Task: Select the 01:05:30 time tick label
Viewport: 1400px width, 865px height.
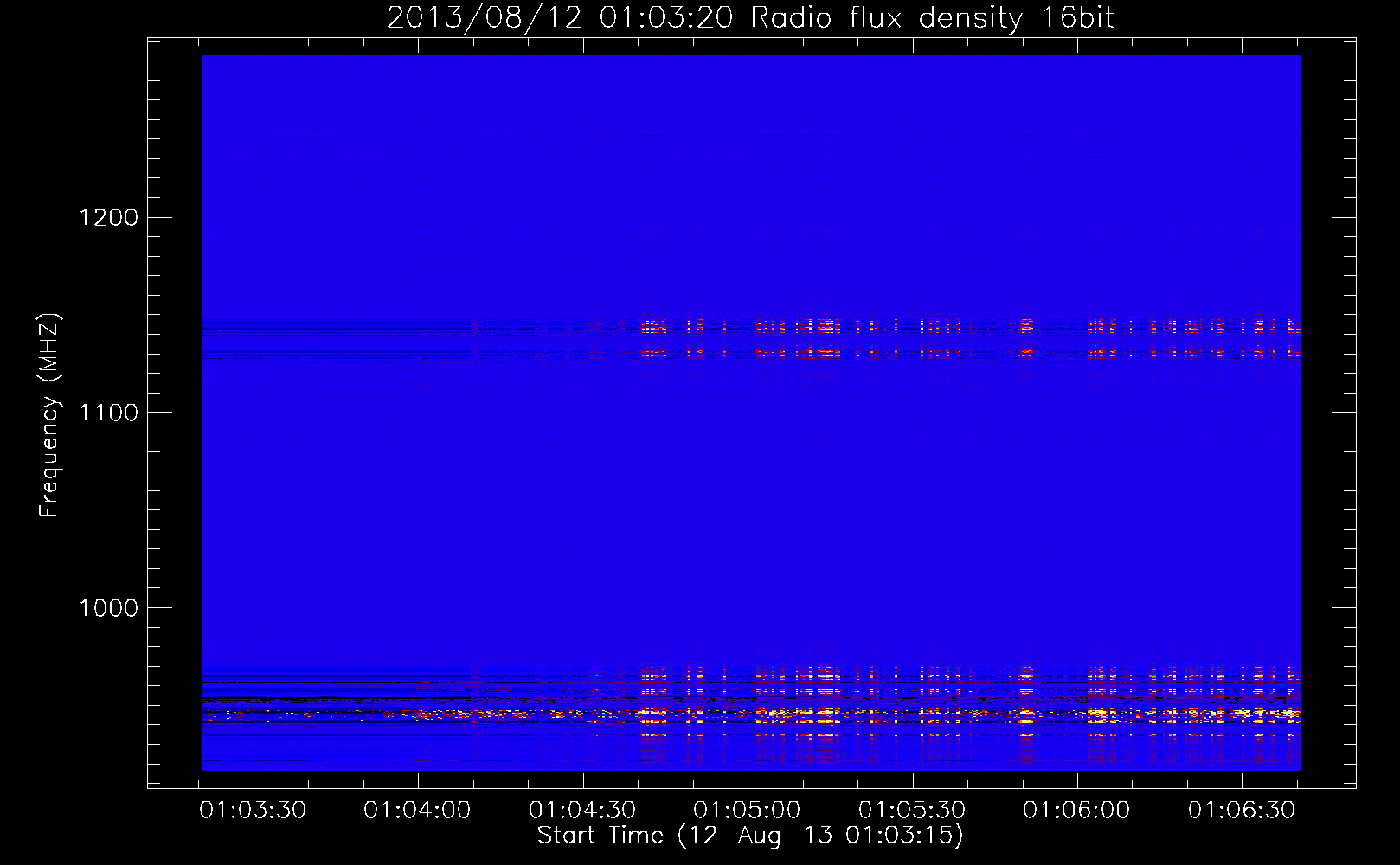Action: click(x=912, y=811)
